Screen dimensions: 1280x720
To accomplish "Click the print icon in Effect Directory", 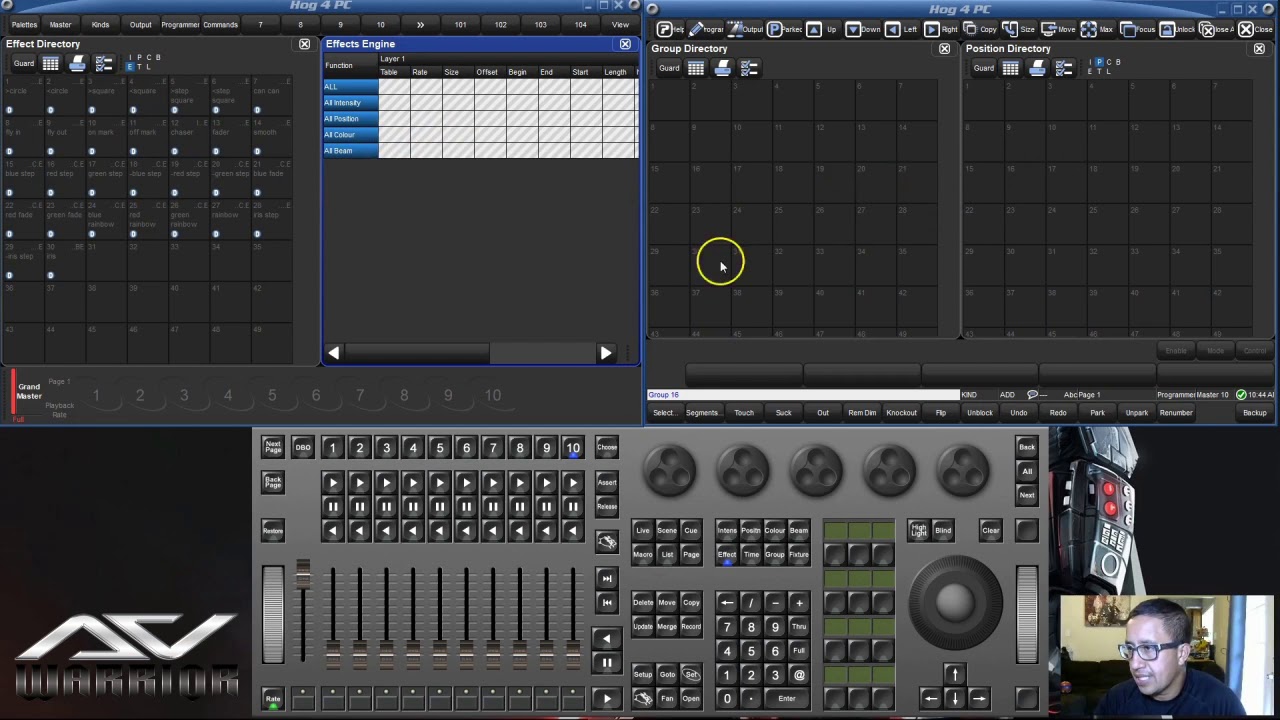I will 77,64.
